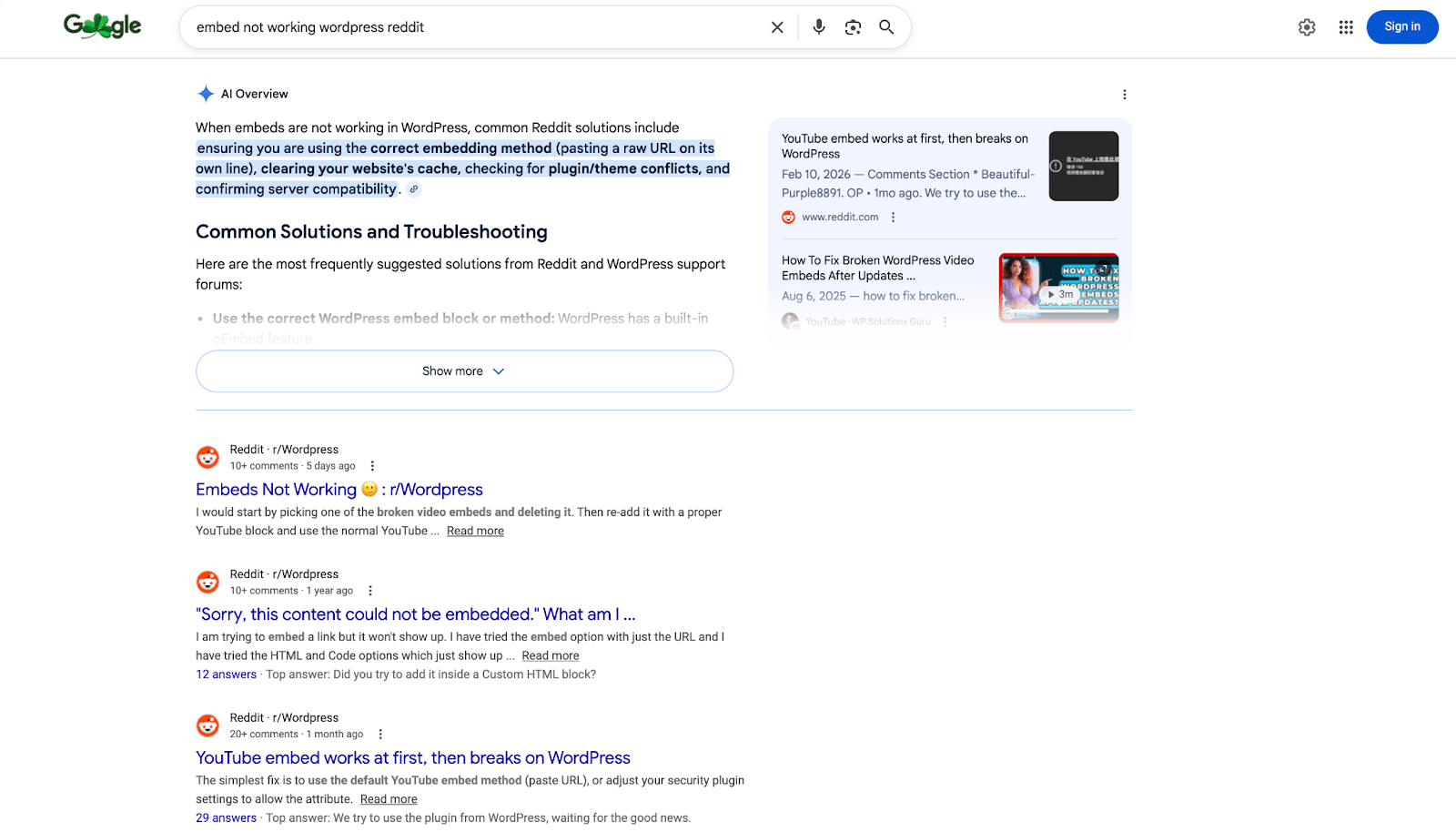
Task: Open options menu on 'Embeds Not Working' result
Action: [372, 465]
